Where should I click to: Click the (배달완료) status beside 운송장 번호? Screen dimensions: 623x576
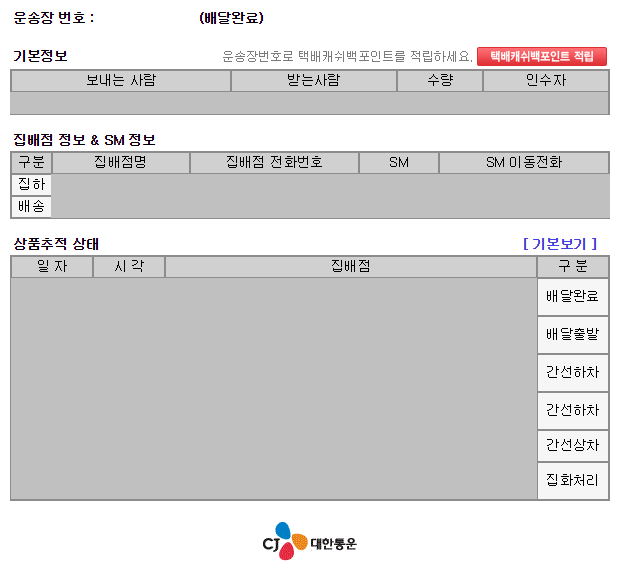point(231,18)
